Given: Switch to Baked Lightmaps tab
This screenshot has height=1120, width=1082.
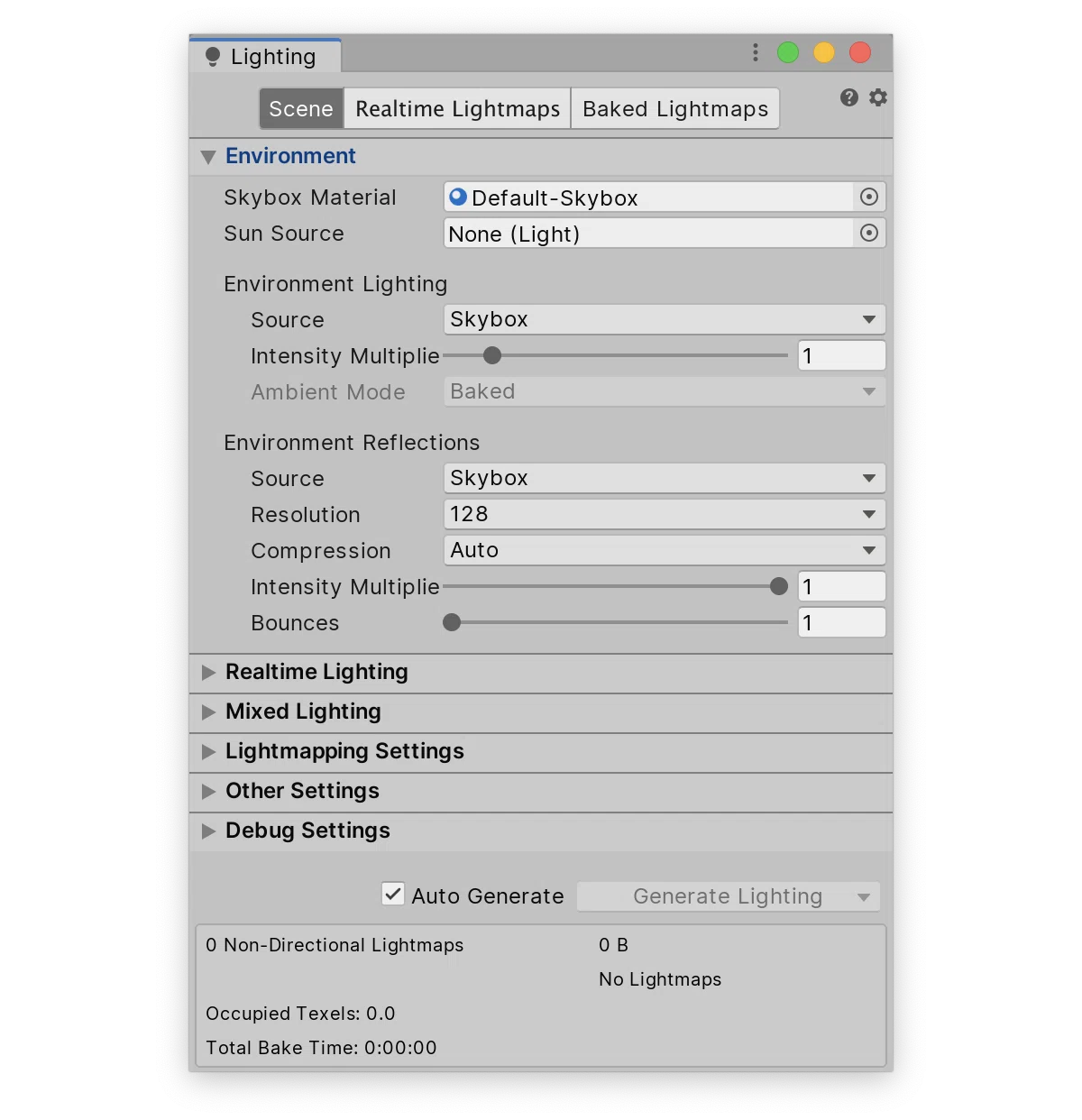Looking at the screenshot, I should point(675,108).
